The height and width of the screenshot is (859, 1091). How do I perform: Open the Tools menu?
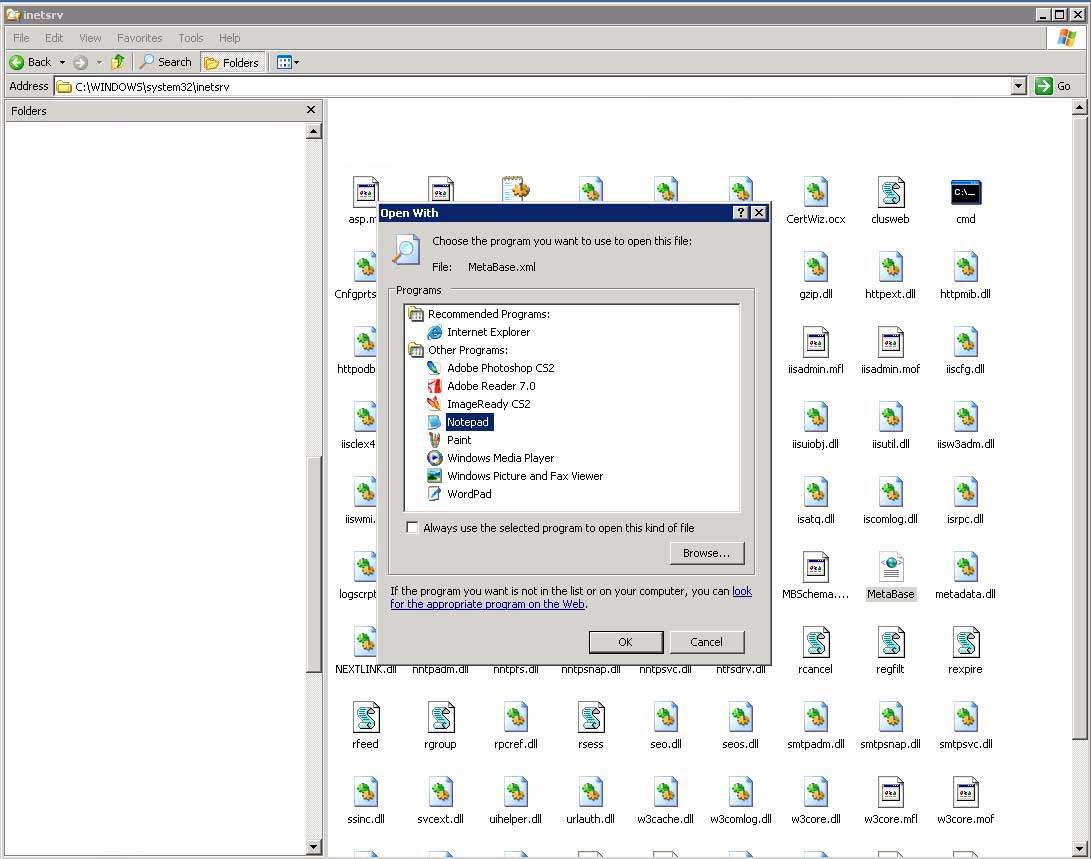click(191, 38)
